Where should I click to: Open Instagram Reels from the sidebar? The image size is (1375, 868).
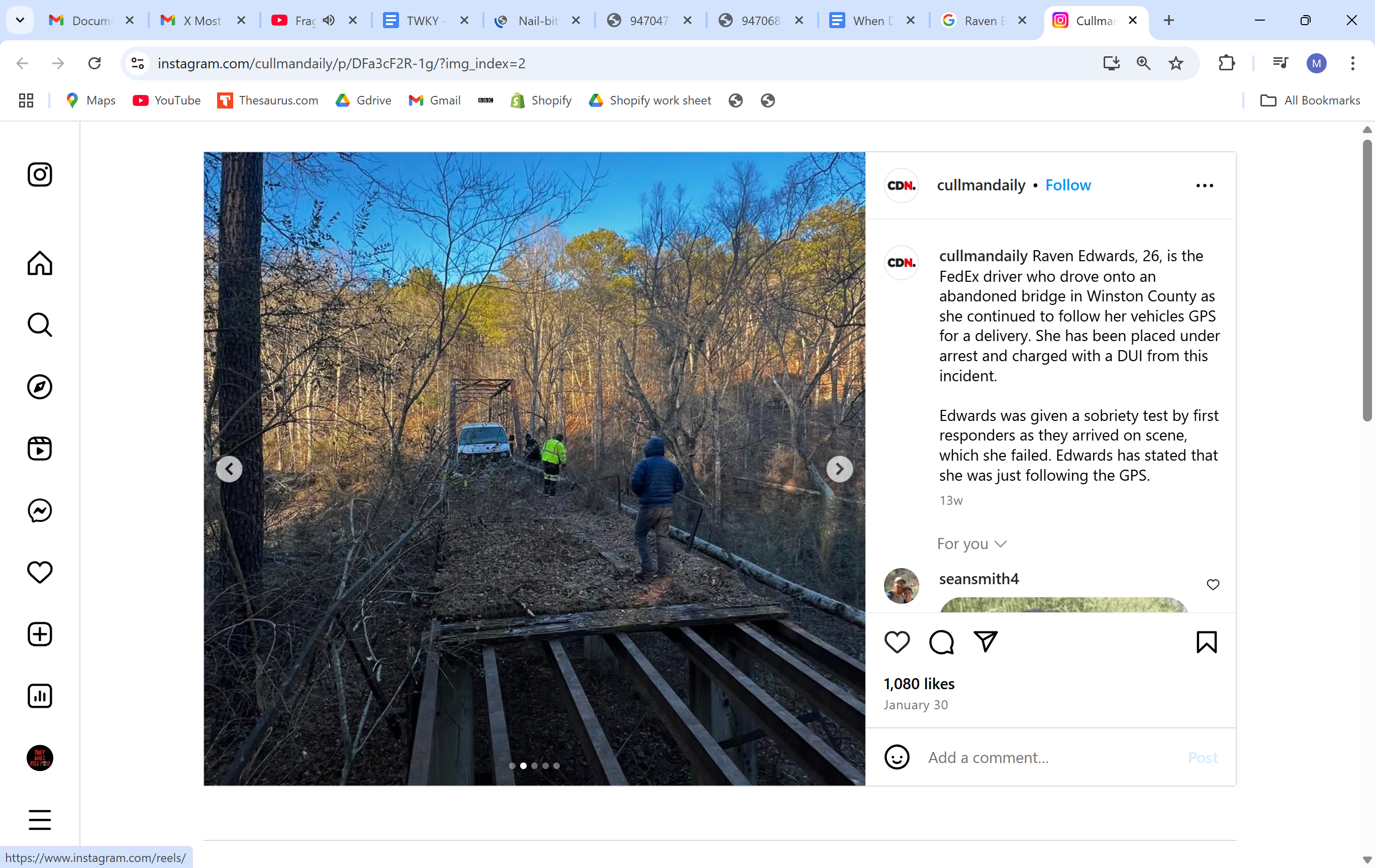tap(39, 449)
